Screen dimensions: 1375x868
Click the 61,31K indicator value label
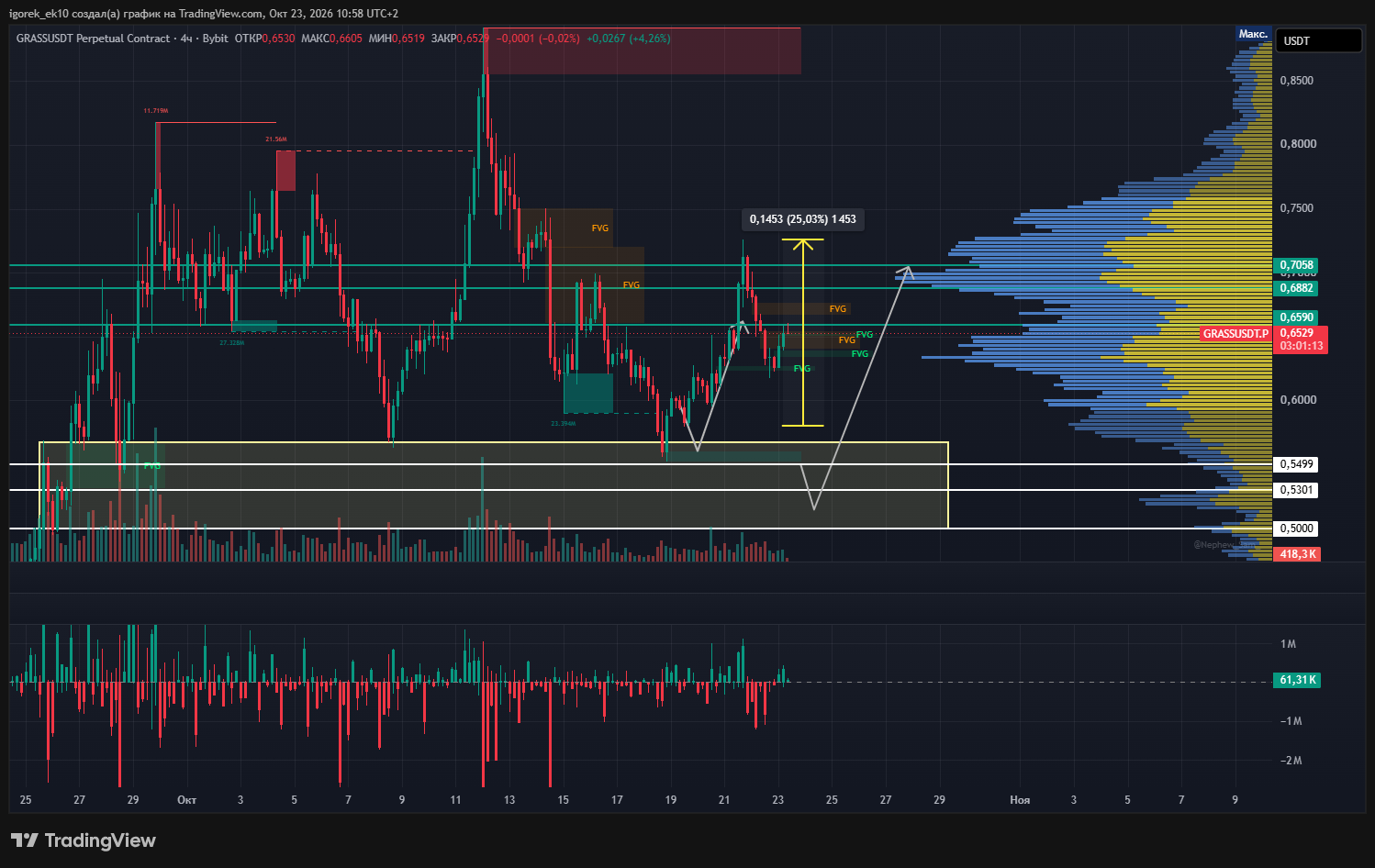[1298, 680]
